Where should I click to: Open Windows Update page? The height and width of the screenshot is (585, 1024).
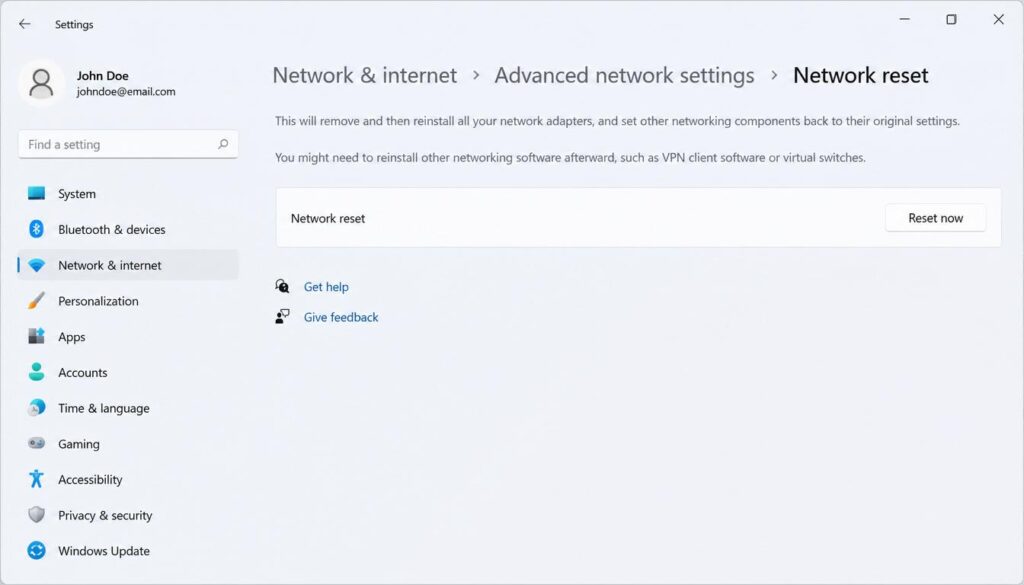pos(128,551)
